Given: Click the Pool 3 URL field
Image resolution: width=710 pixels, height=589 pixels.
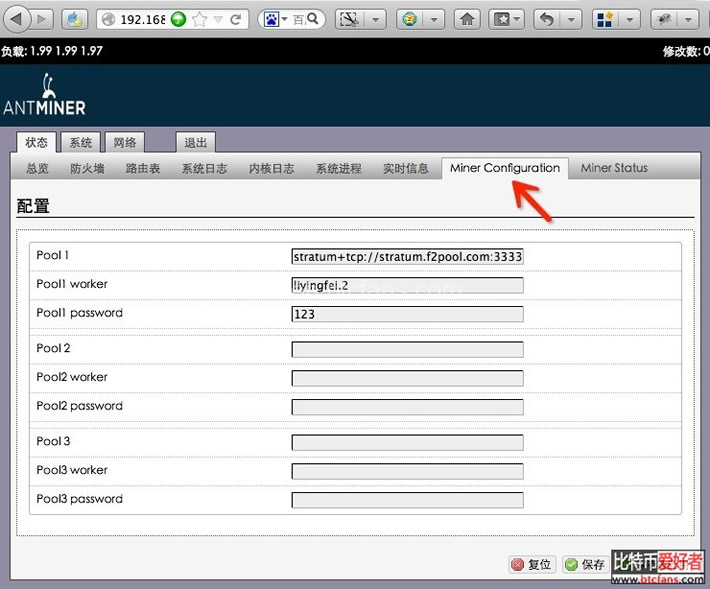Looking at the screenshot, I should tap(408, 442).
